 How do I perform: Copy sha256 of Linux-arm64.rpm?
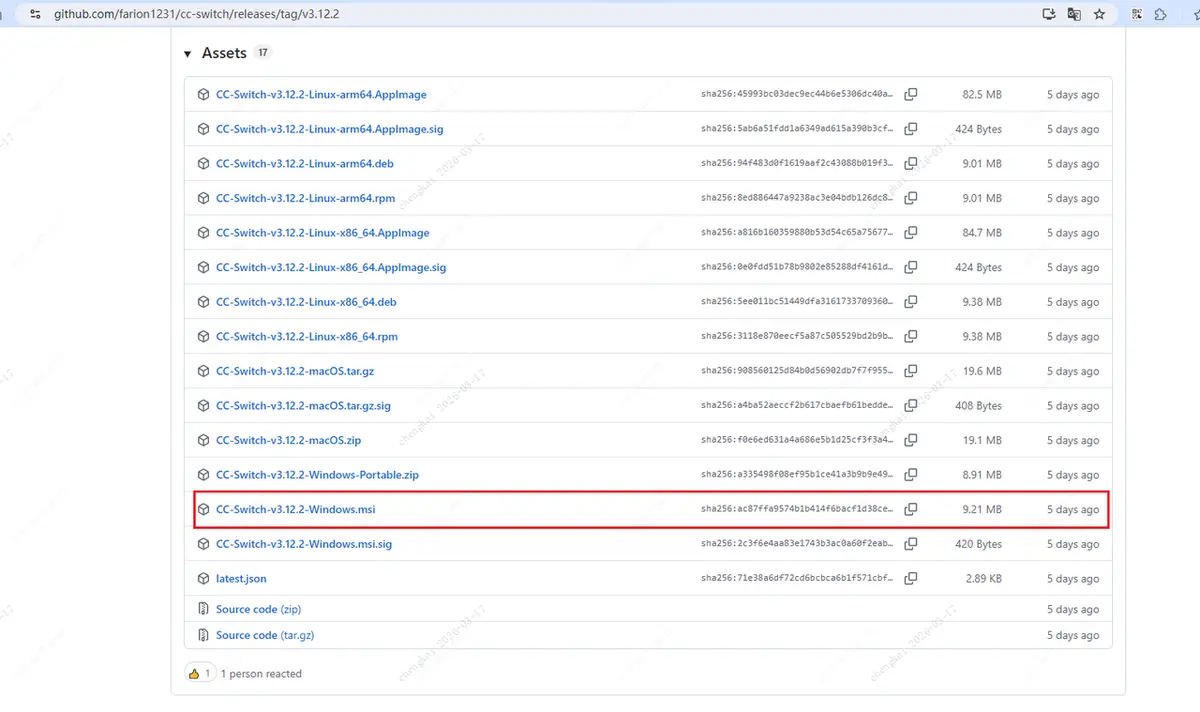pos(911,198)
